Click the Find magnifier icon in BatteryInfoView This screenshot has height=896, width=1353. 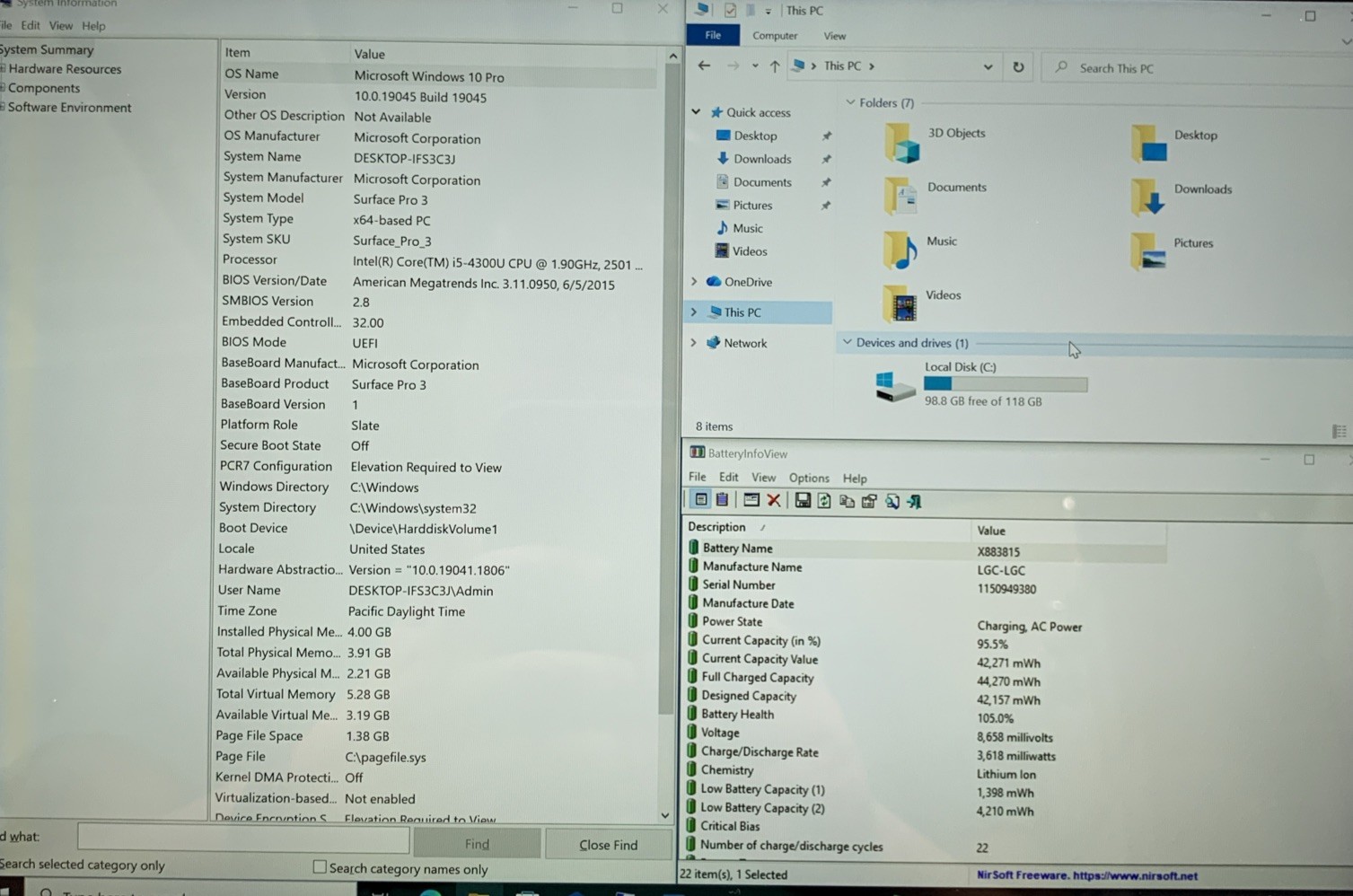pos(892,501)
